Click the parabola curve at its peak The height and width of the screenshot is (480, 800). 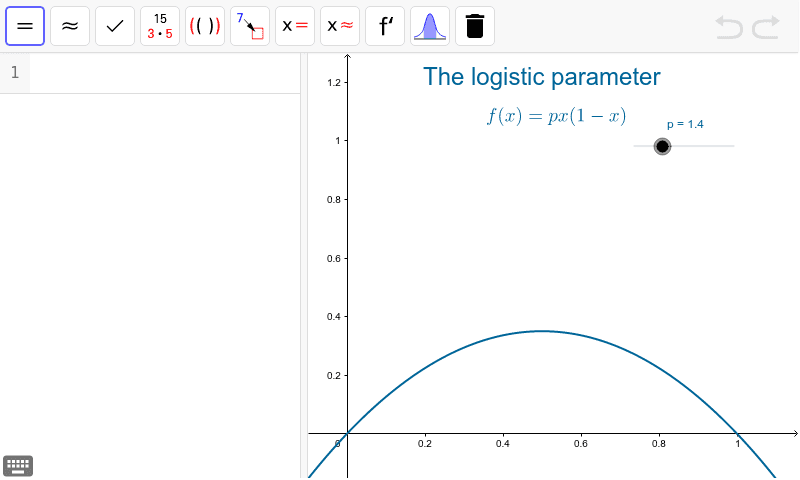(x=542, y=331)
